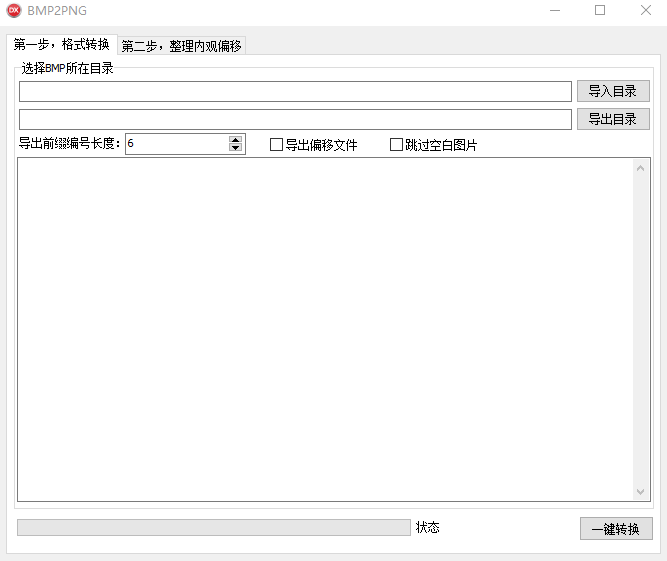
Task: Decrease prefix number length with down arrow
Action: (236, 148)
